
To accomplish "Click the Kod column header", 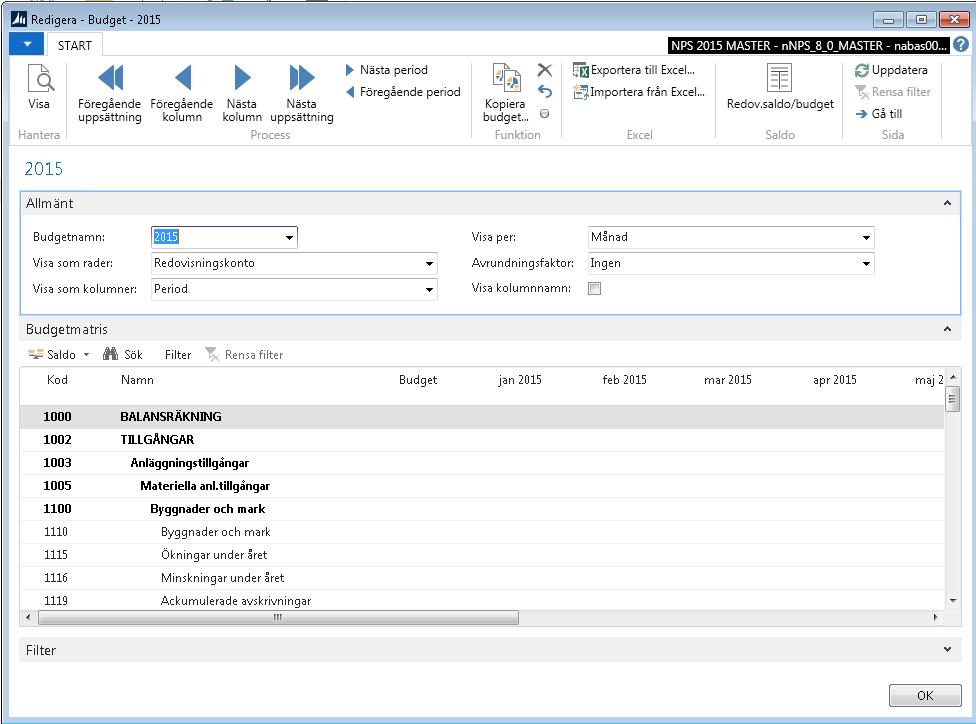I will point(57,380).
